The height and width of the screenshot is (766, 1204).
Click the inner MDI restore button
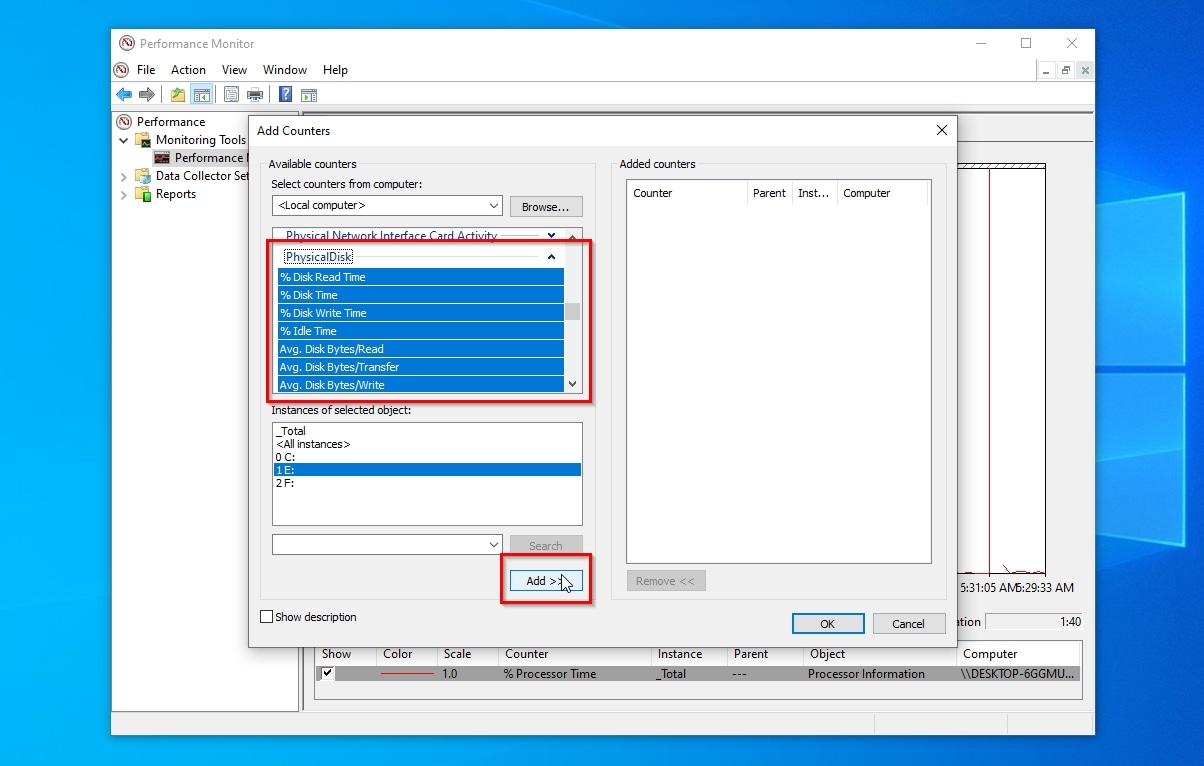coord(1066,70)
